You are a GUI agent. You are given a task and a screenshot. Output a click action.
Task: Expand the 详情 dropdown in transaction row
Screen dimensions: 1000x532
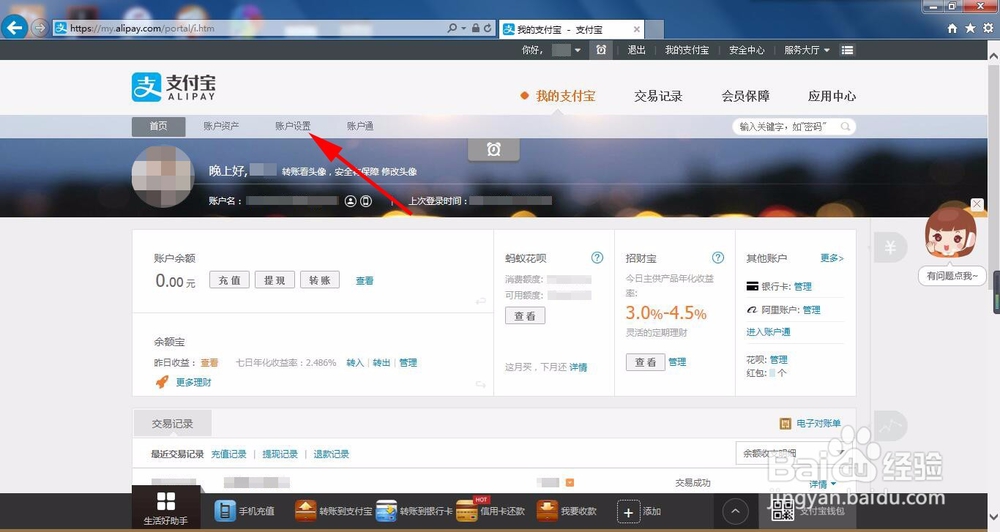click(834, 485)
